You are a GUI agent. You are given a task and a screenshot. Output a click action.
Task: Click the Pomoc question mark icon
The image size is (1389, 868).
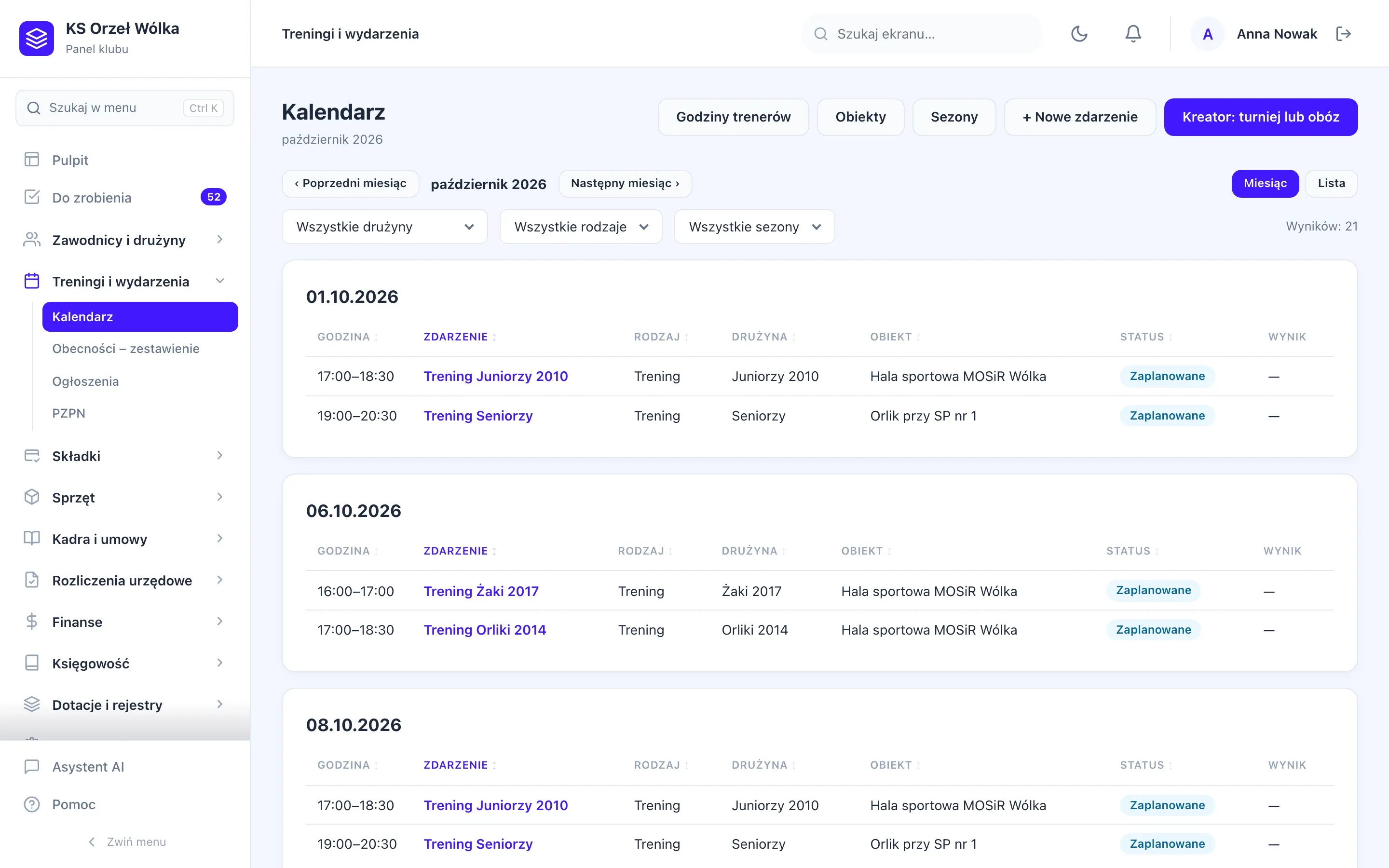click(x=32, y=804)
